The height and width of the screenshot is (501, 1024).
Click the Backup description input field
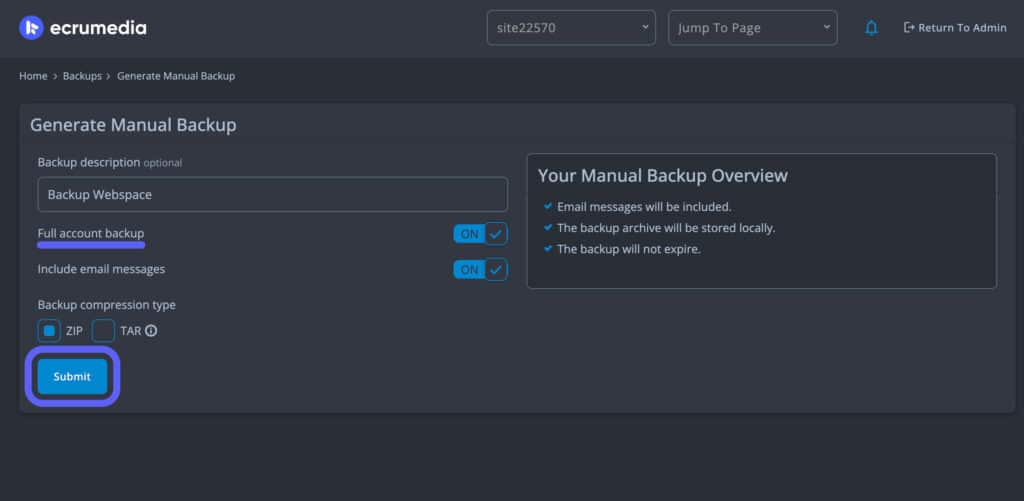click(272, 195)
